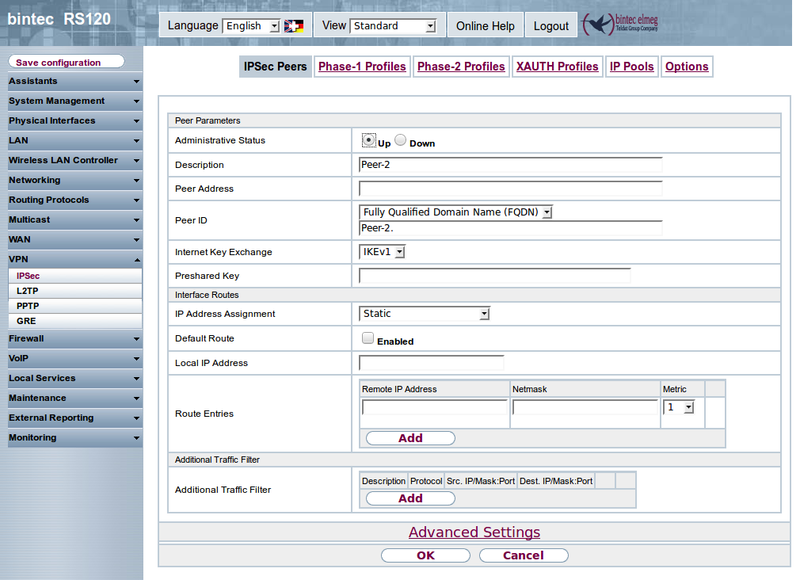Expand the Advanced Settings link
Screen dimensions: 800x580
pyautogui.click(x=474, y=533)
